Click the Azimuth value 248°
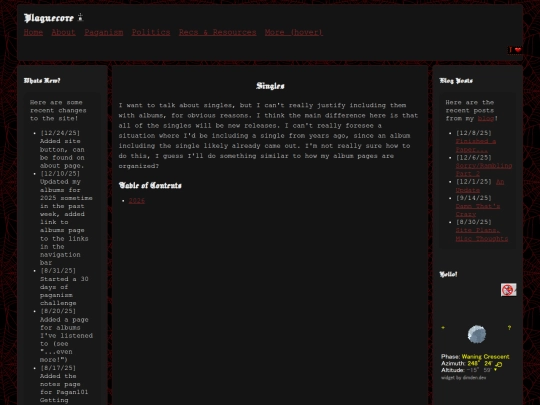 474,364
